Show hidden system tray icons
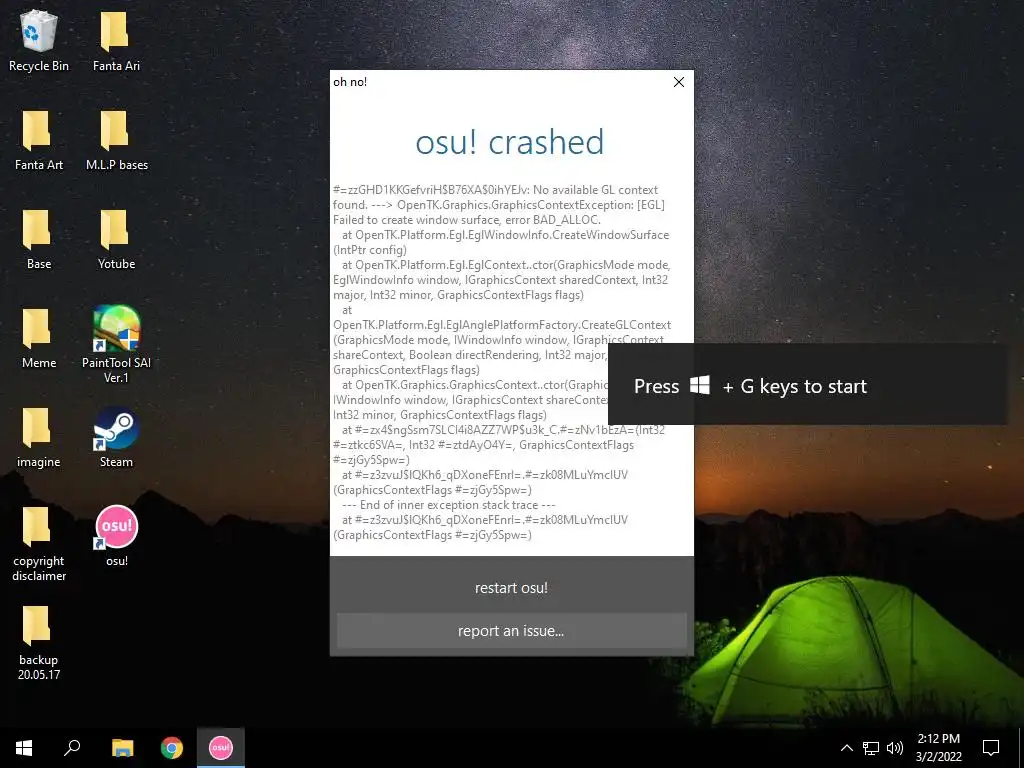The width and height of the screenshot is (1024, 768). click(x=846, y=748)
